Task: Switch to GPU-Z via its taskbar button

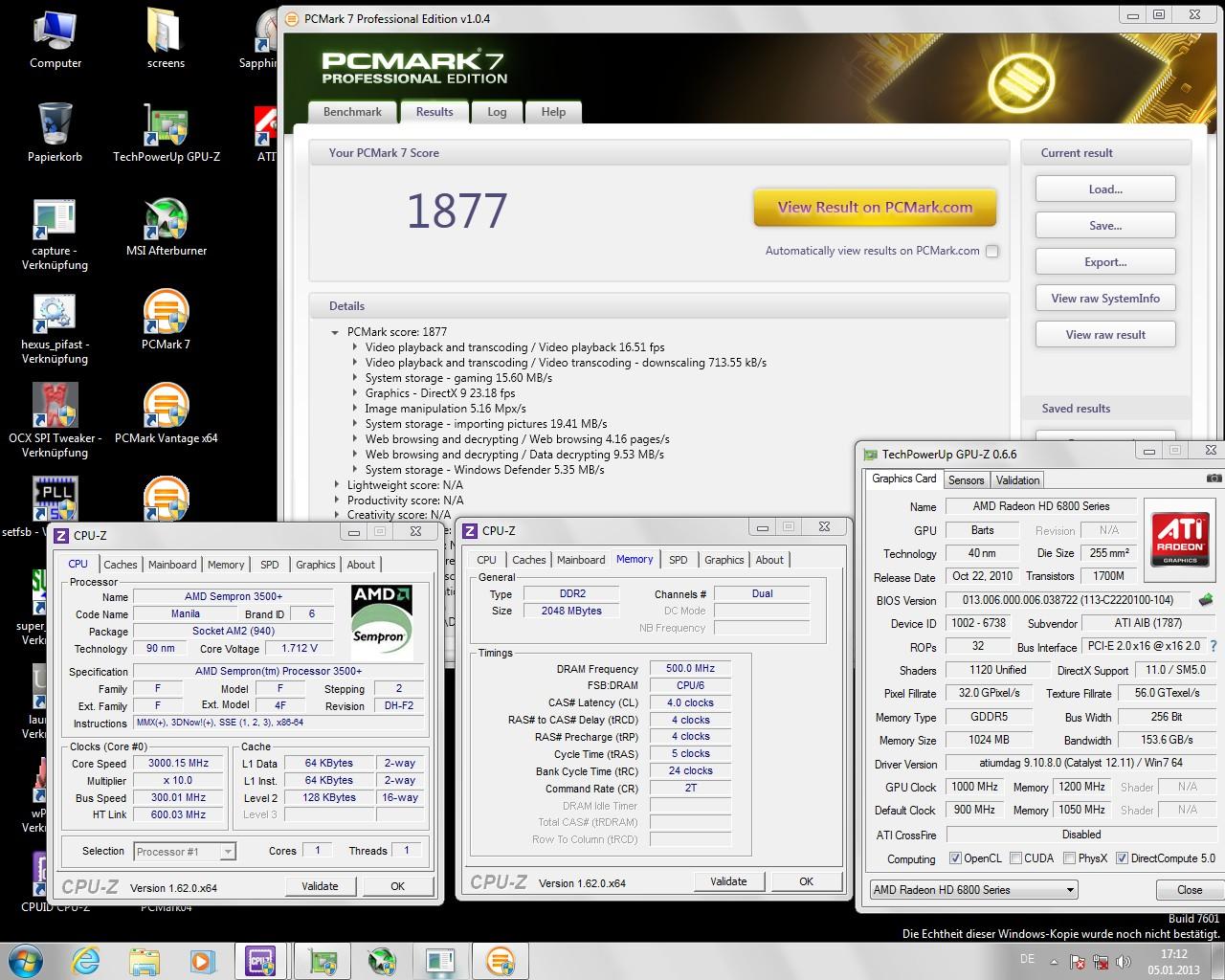Action: 323,960
